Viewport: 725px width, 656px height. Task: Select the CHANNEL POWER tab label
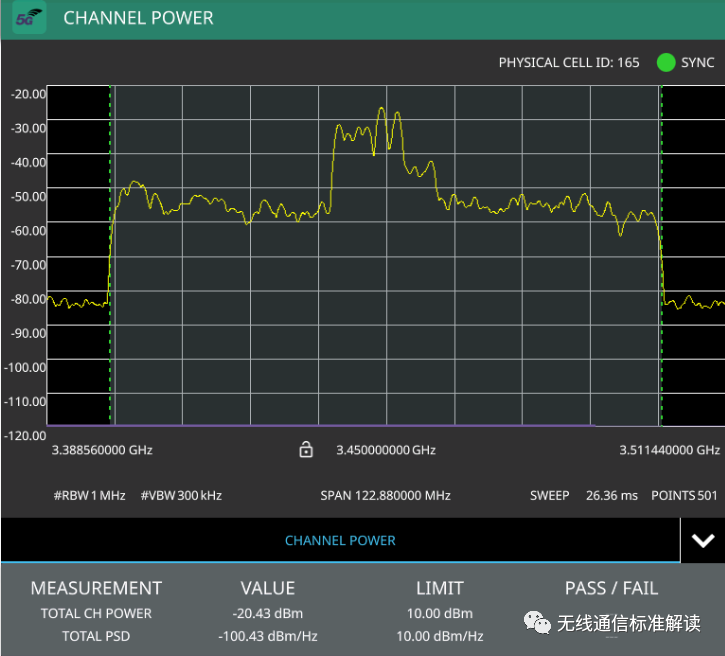[x=340, y=541]
